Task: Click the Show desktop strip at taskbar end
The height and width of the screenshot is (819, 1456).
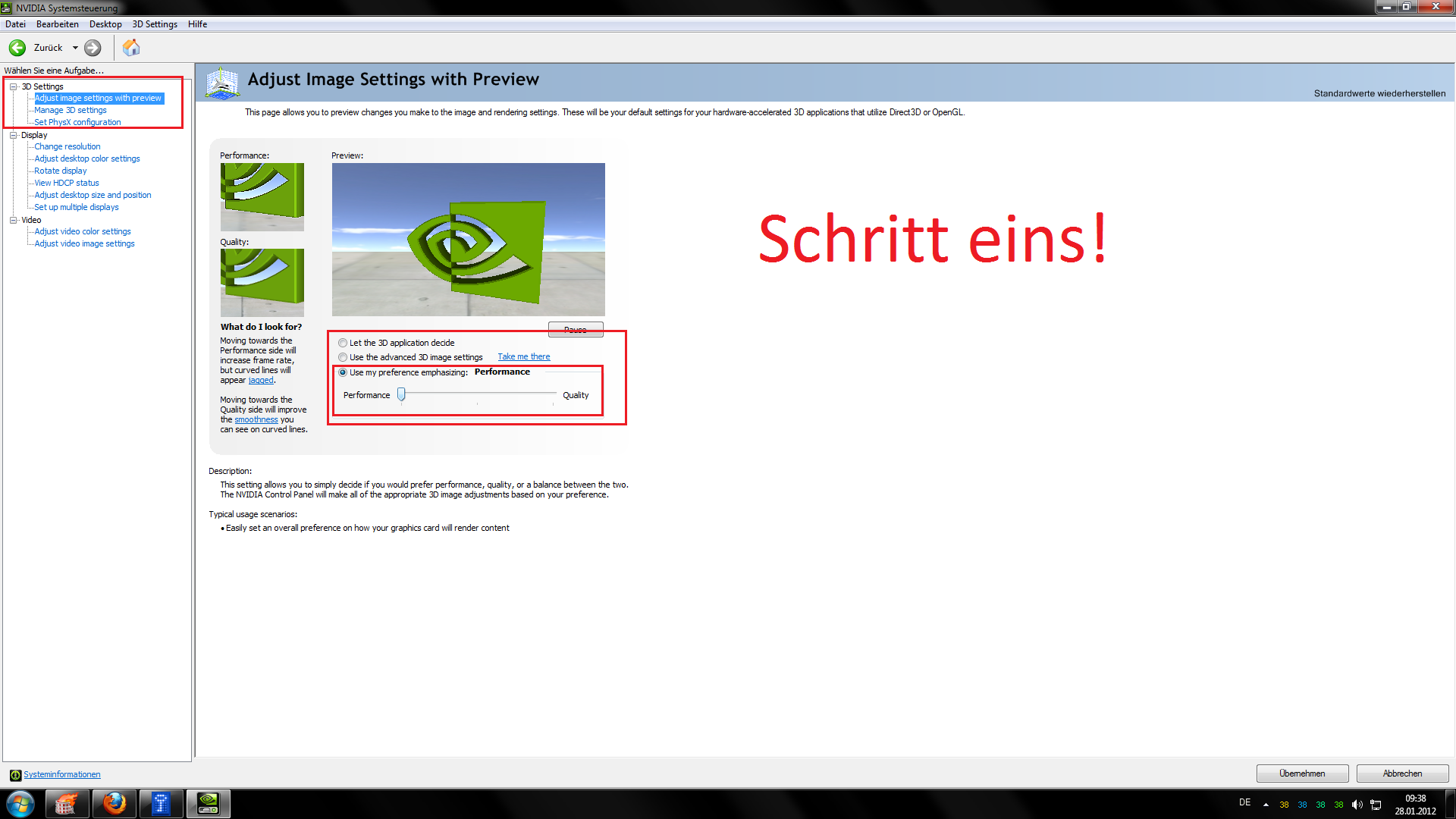Action: [x=1450, y=804]
